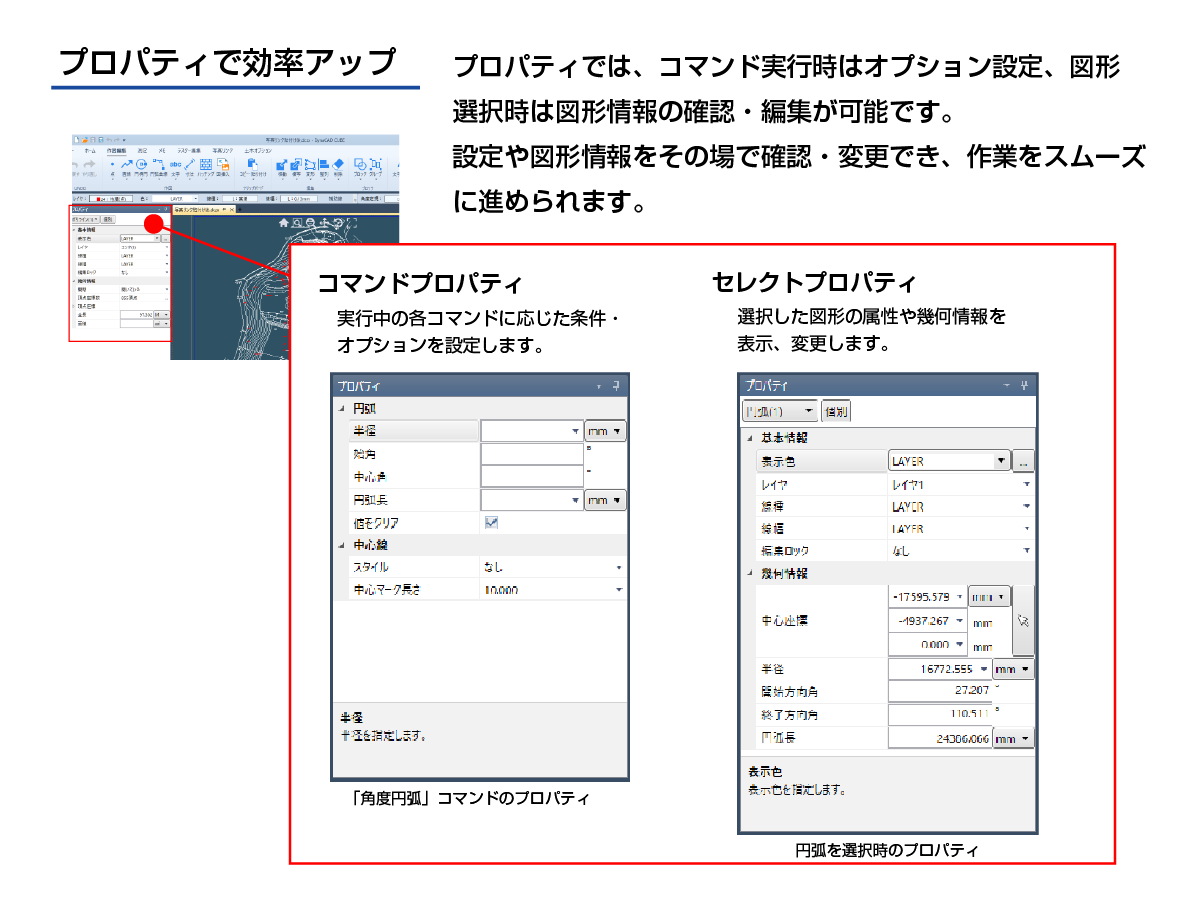Click the block tool icon in DynaCAD ribbon
Image resolution: width=1200 pixels, height=900 pixels.
[360, 164]
